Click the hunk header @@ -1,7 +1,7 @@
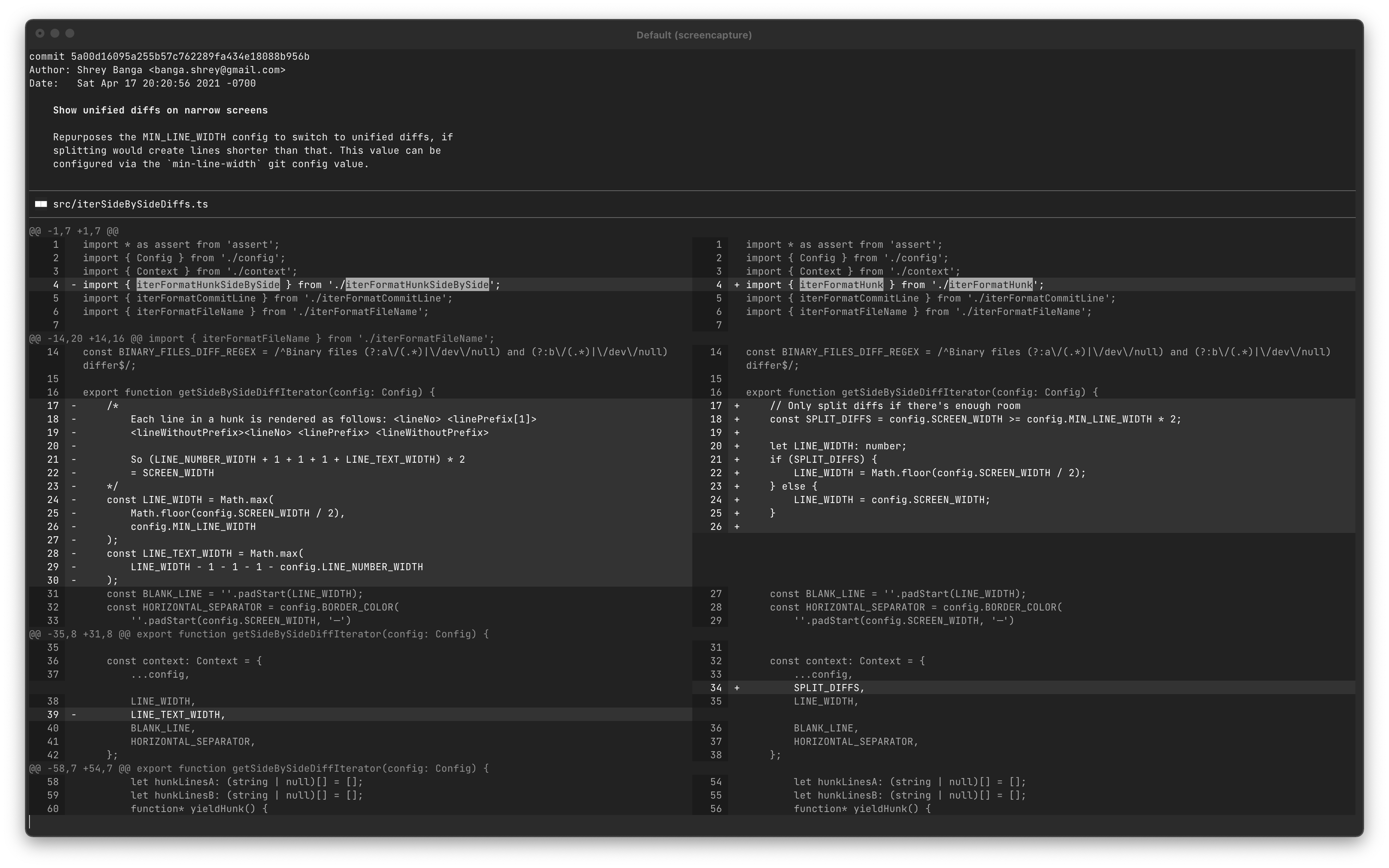Image resolution: width=1389 pixels, height=868 pixels. click(74, 231)
